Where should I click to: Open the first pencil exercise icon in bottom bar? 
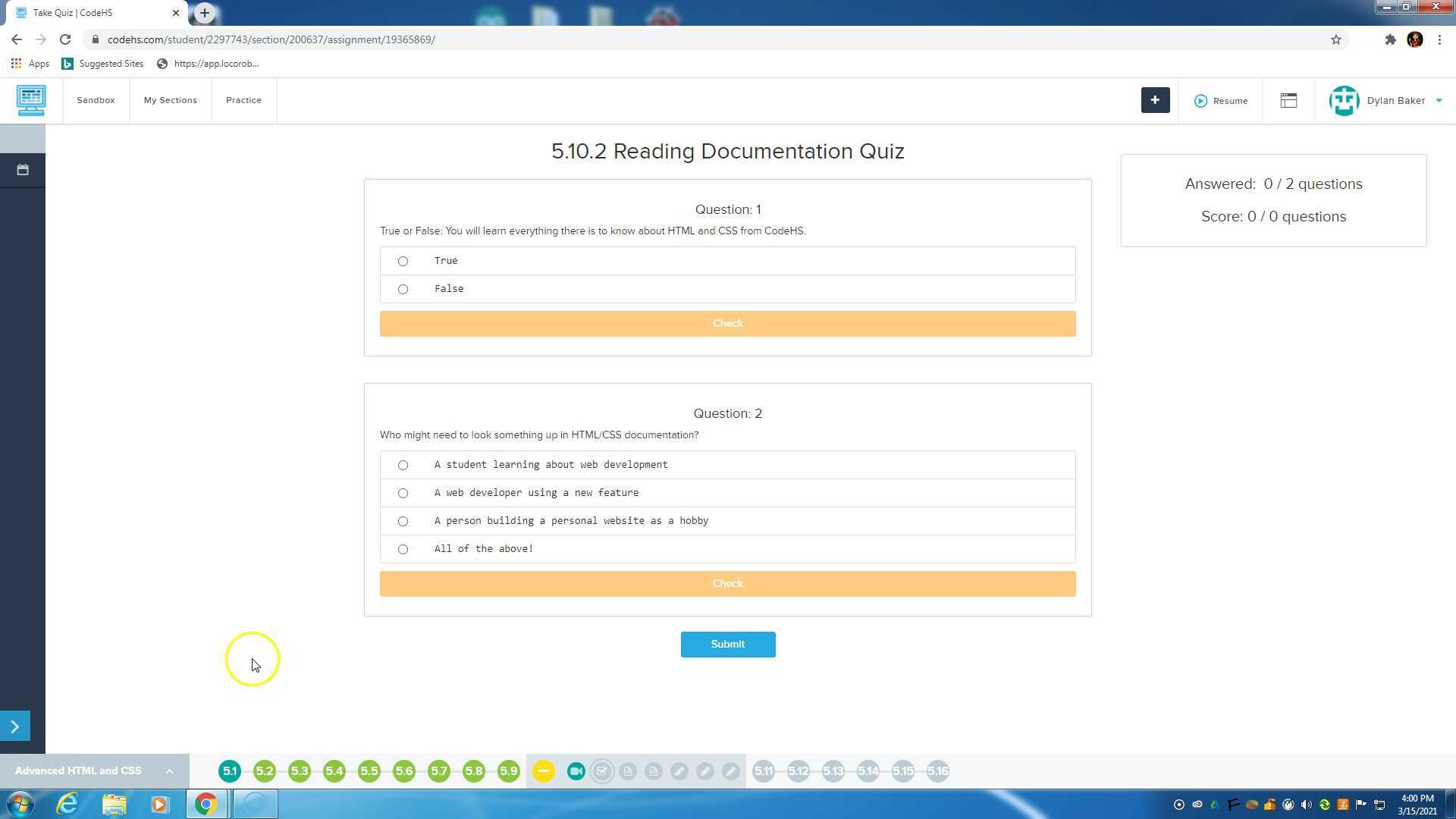[x=679, y=770]
